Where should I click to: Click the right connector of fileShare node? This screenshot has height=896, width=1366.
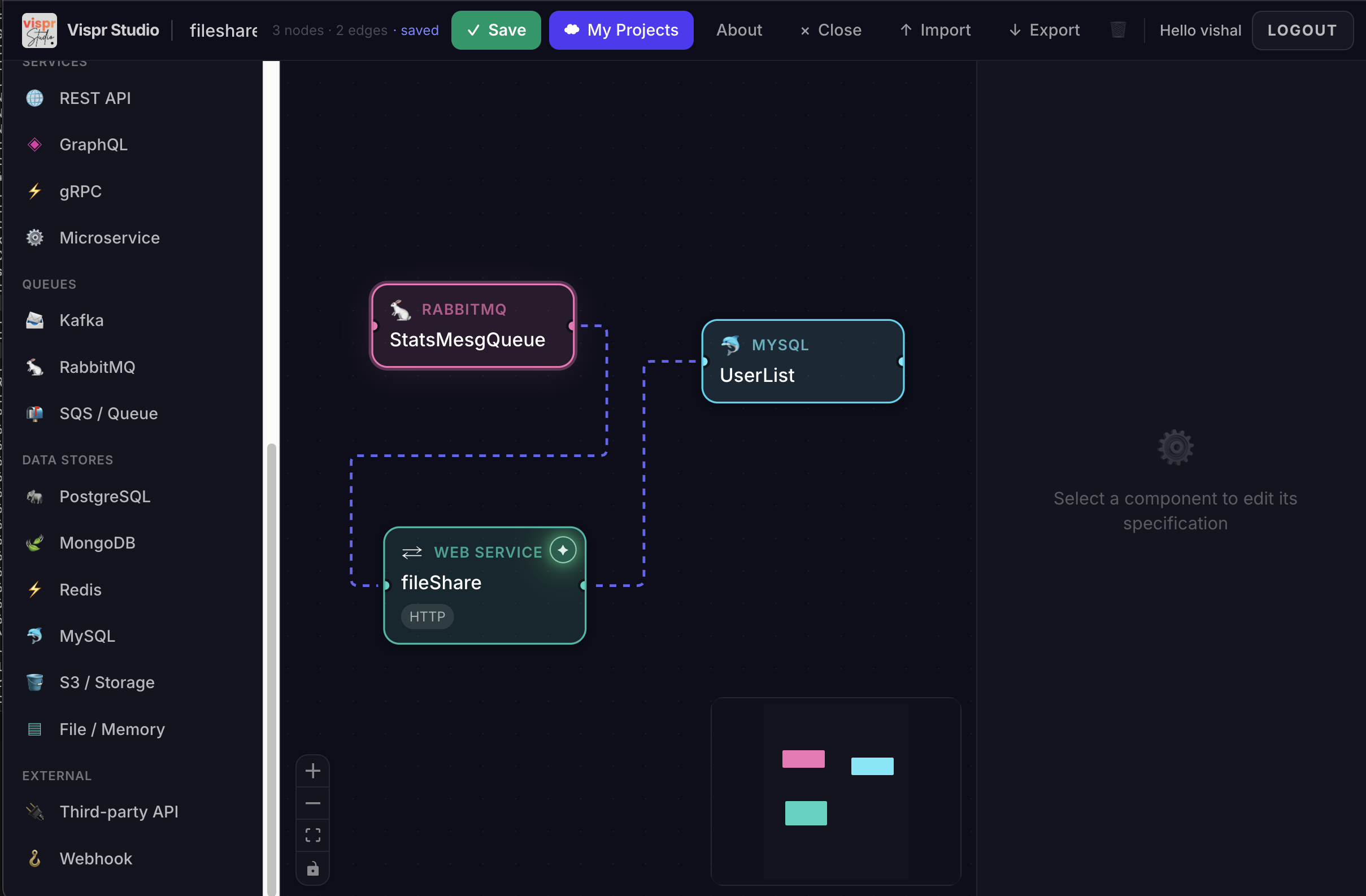pyautogui.click(x=583, y=585)
